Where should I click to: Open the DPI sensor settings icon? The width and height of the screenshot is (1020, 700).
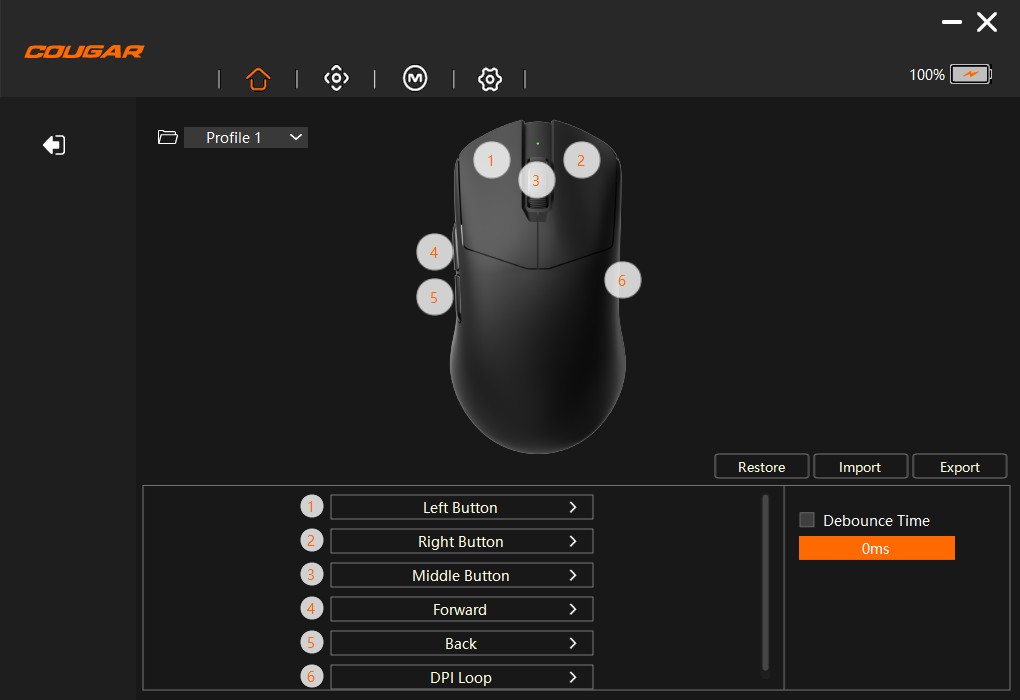point(337,79)
